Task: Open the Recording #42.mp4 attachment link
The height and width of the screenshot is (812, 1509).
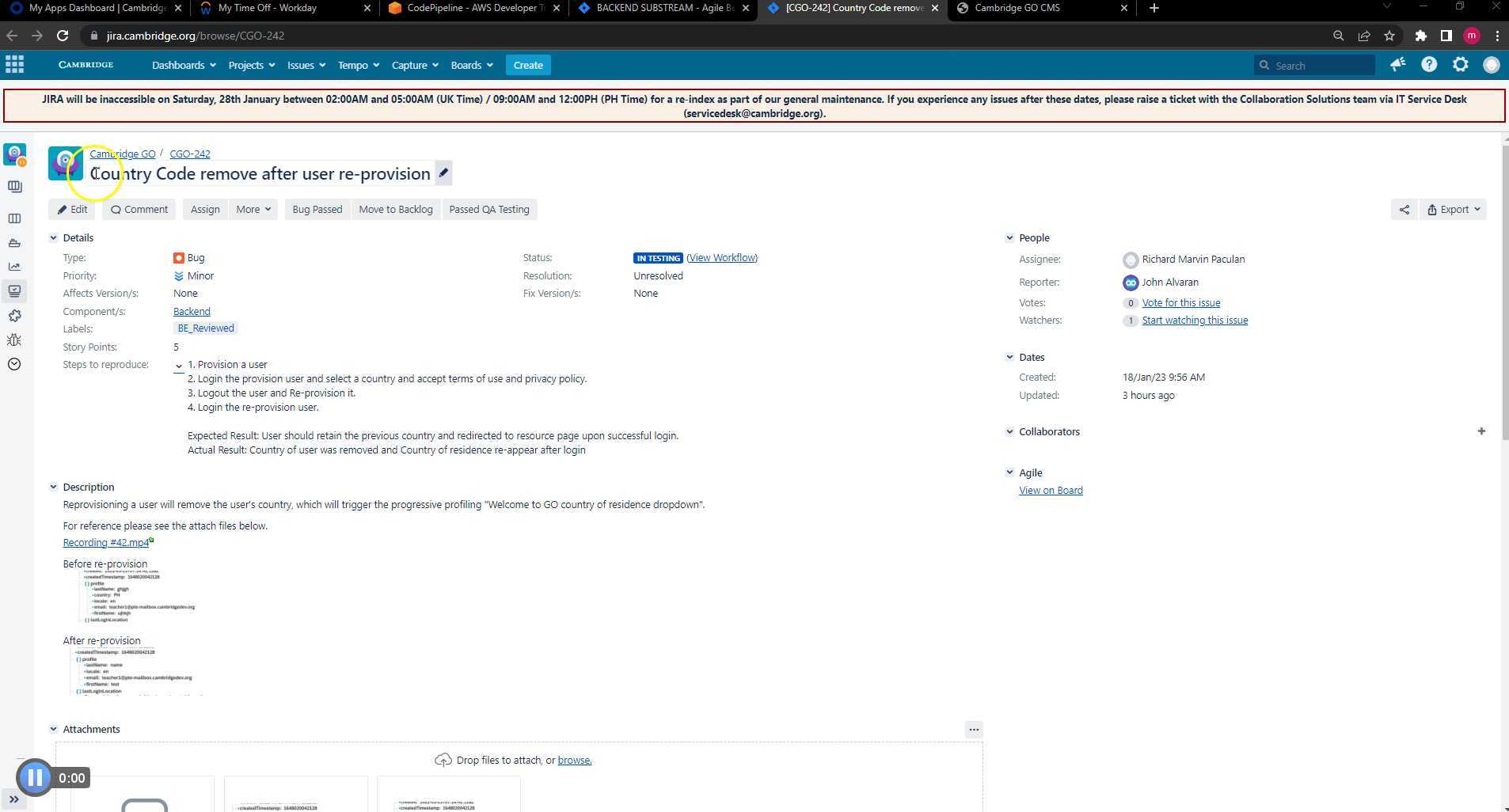Action: pyautogui.click(x=104, y=542)
